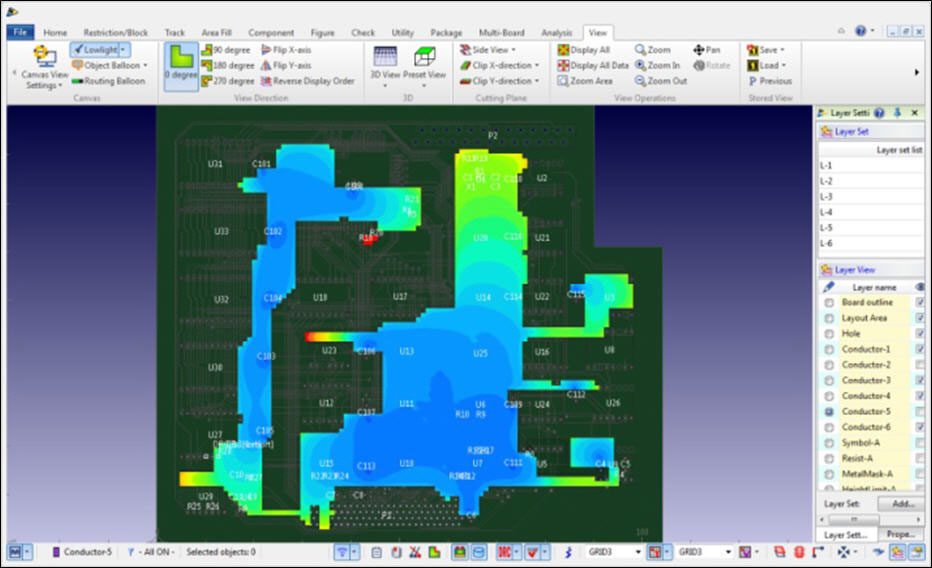This screenshot has width=932, height=568.
Task: Expand the Clip X-direction dropdown
Action: 537,65
